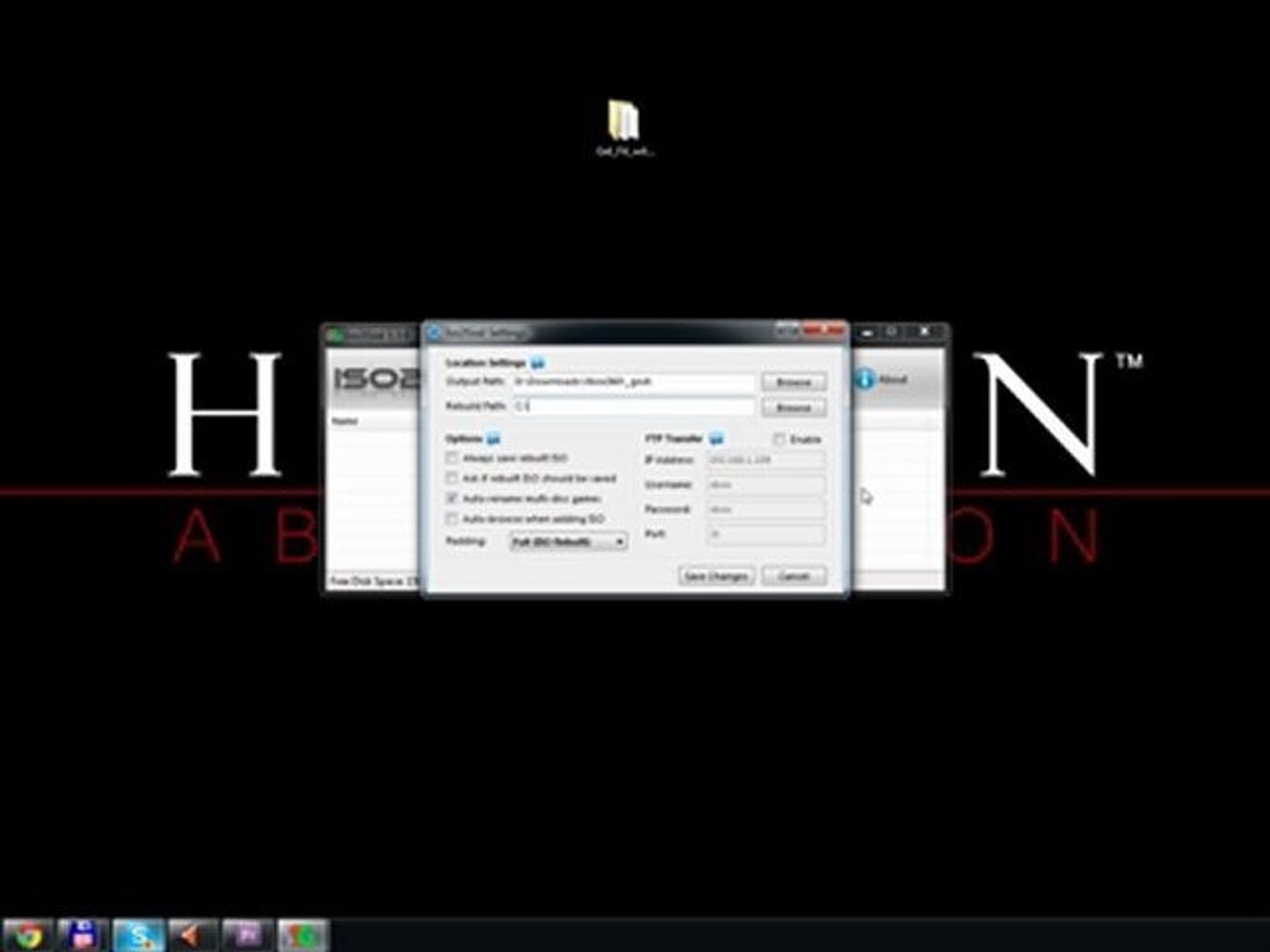
Task: Click the Rebuild Path text field
Action: 633,406
